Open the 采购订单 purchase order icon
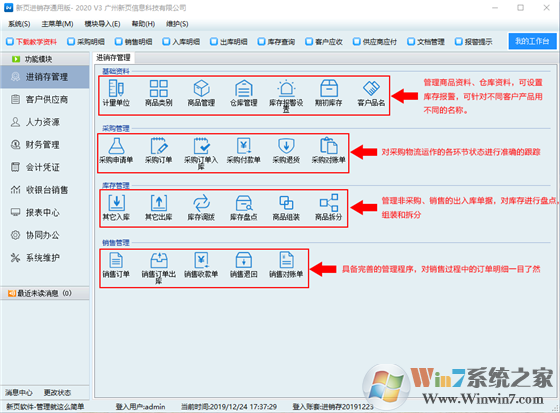The height and width of the screenshot is (413, 560). click(x=159, y=150)
